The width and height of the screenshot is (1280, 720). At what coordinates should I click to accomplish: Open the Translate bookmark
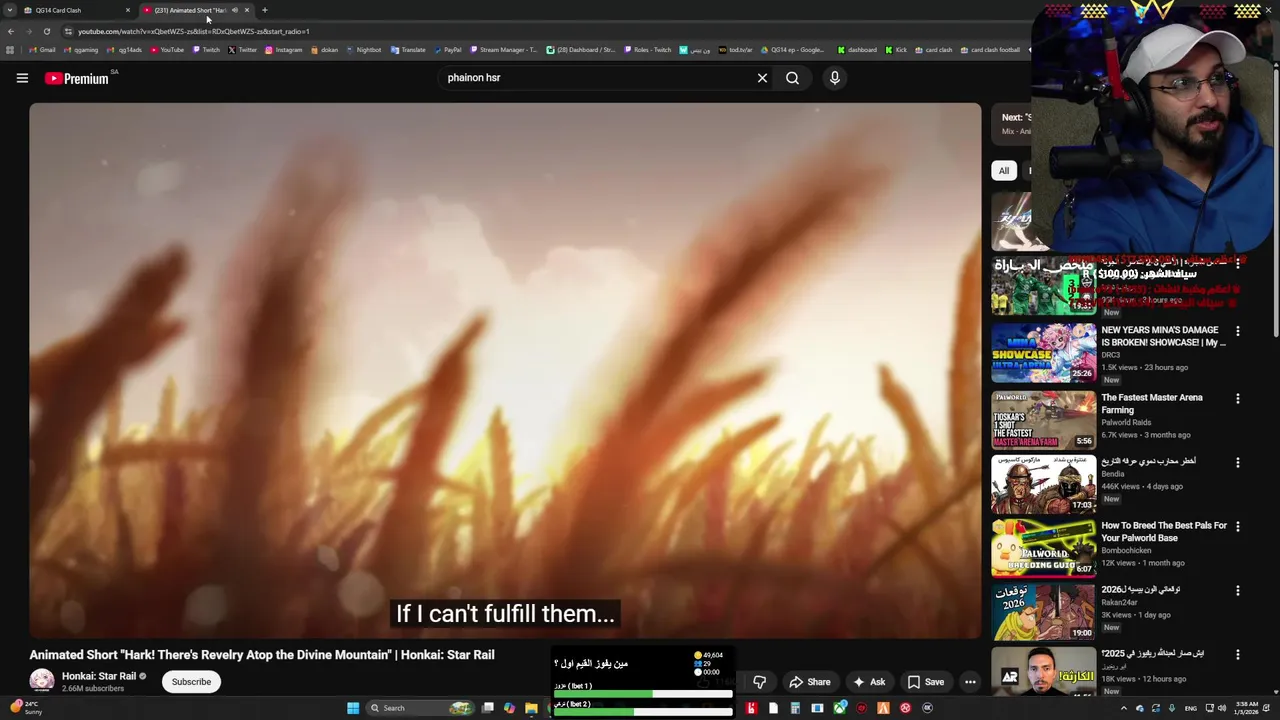point(408,50)
